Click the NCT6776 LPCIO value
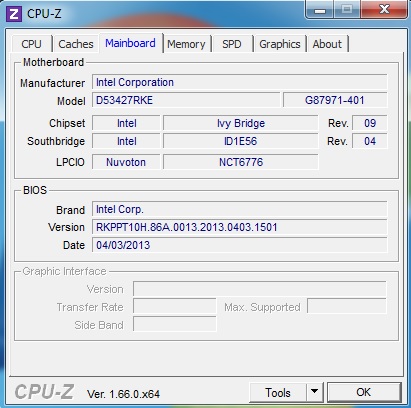Screen dimensions: 411x408 coord(241,162)
